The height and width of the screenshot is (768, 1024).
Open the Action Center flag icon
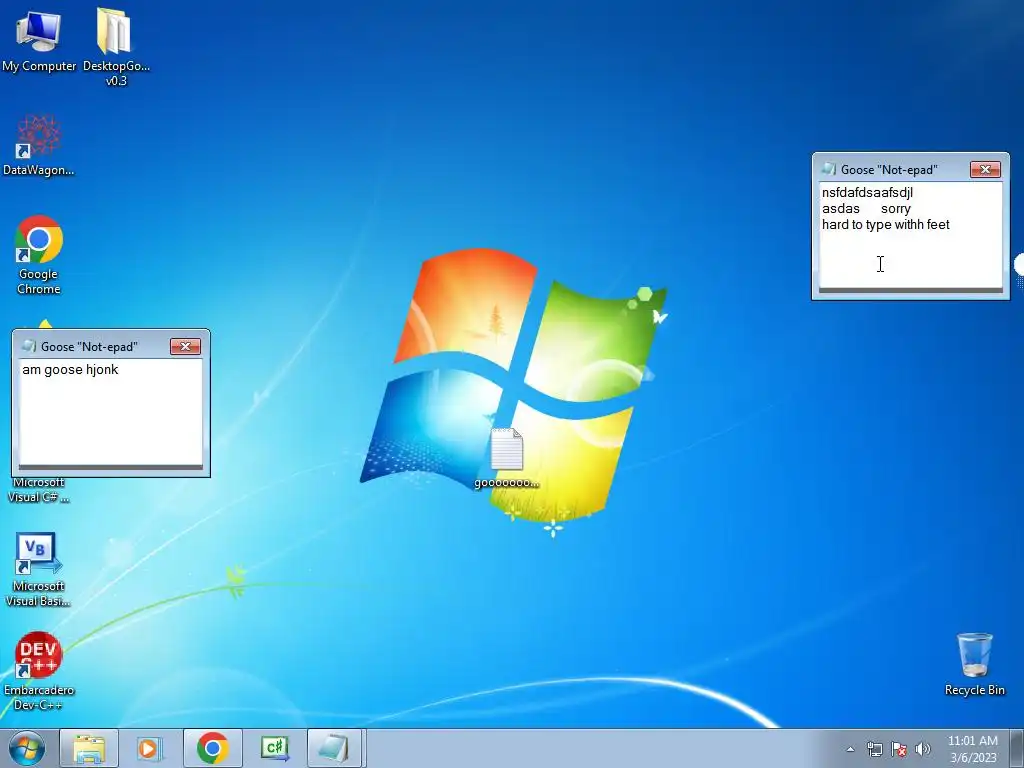(x=899, y=749)
